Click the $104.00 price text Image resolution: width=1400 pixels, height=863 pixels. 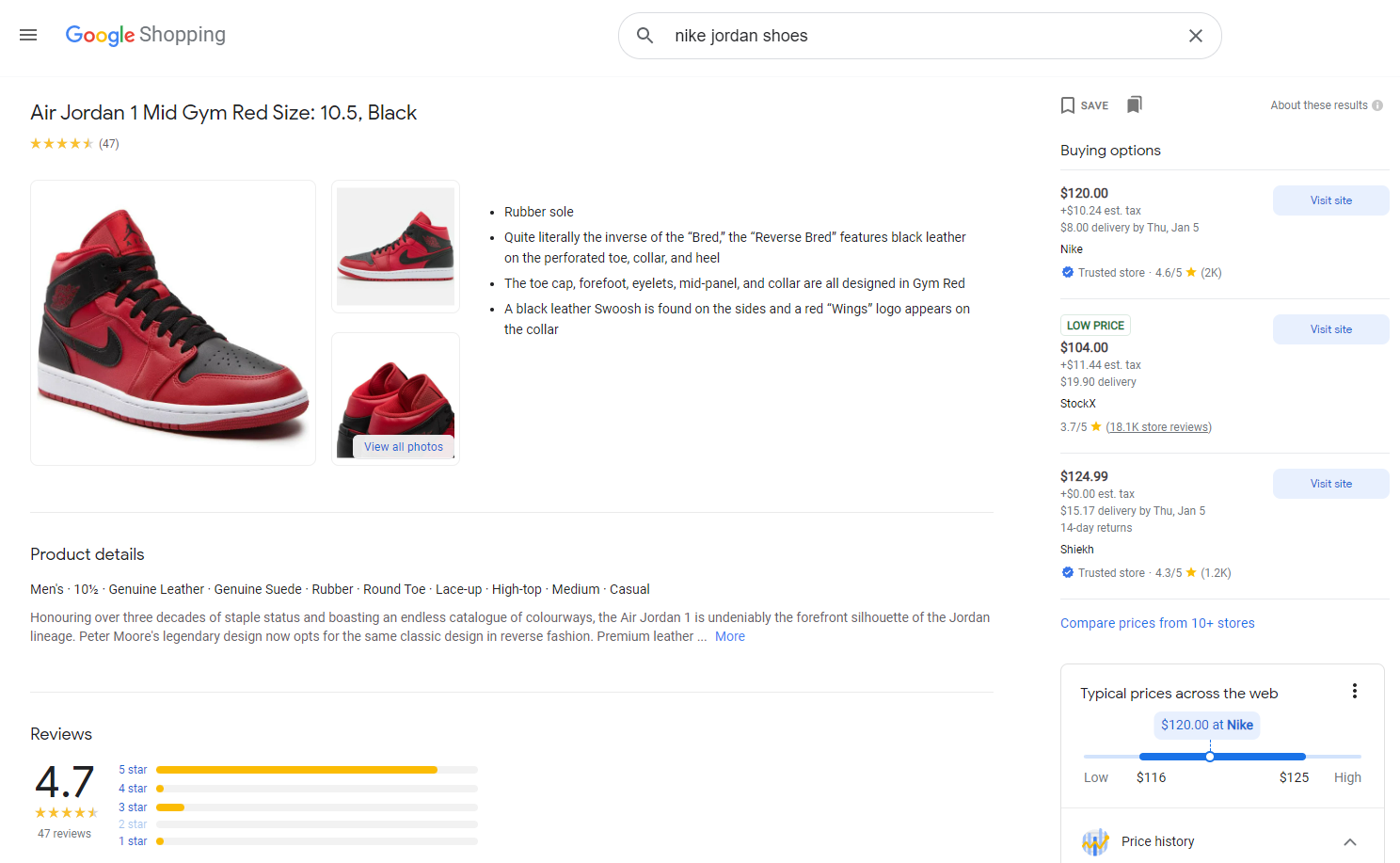[x=1084, y=347]
